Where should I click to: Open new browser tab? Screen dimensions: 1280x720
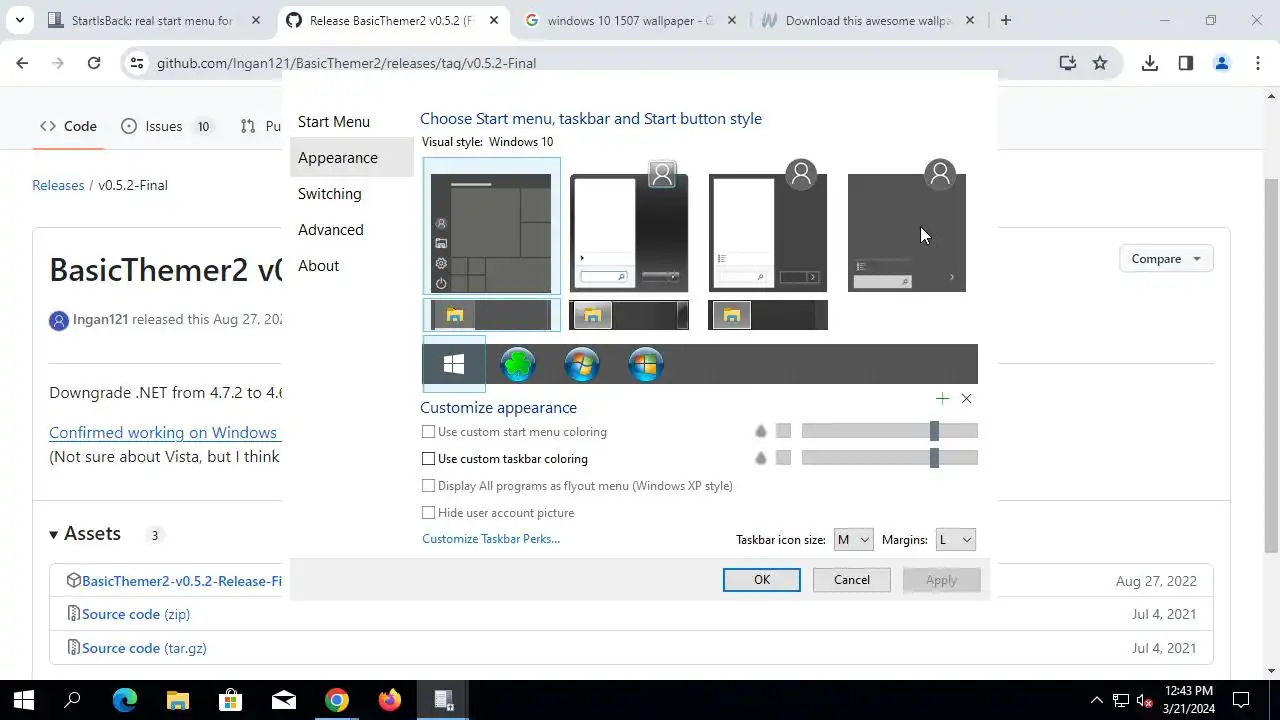point(1006,20)
